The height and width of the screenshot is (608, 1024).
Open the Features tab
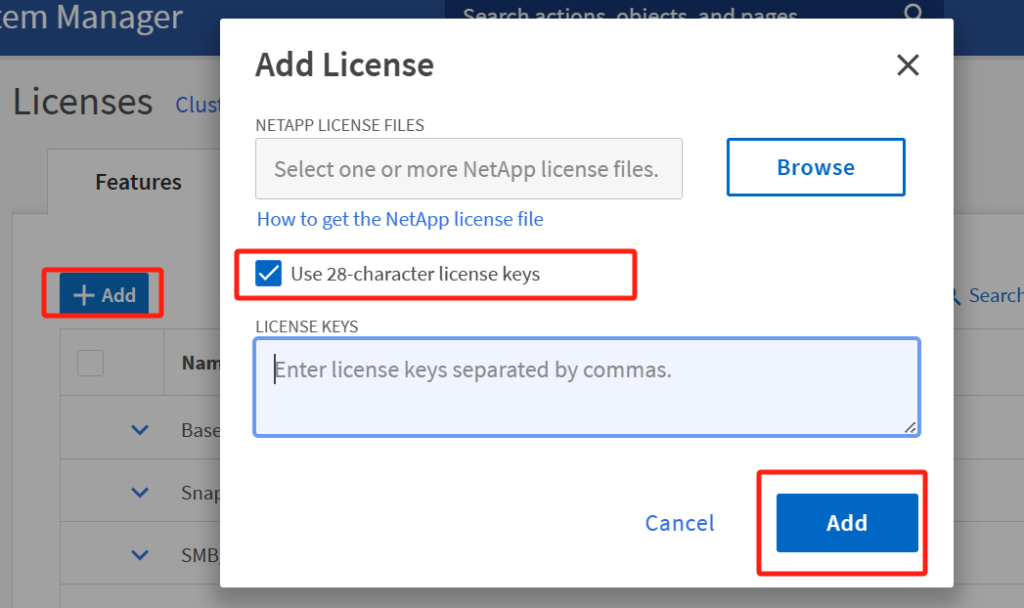[x=138, y=182]
